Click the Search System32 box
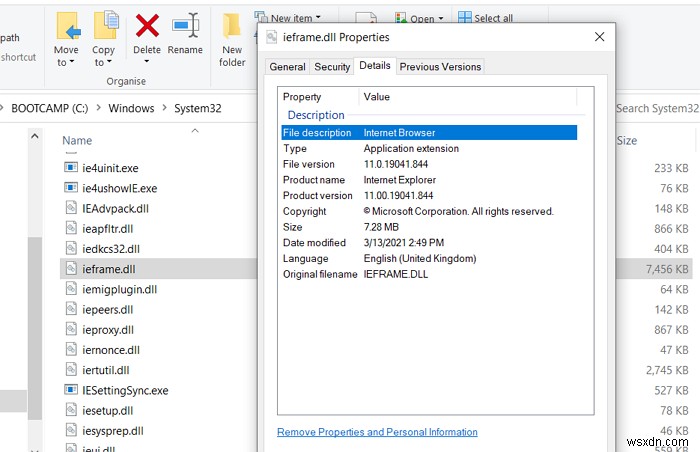Viewport: 700px width, 452px height. click(656, 108)
